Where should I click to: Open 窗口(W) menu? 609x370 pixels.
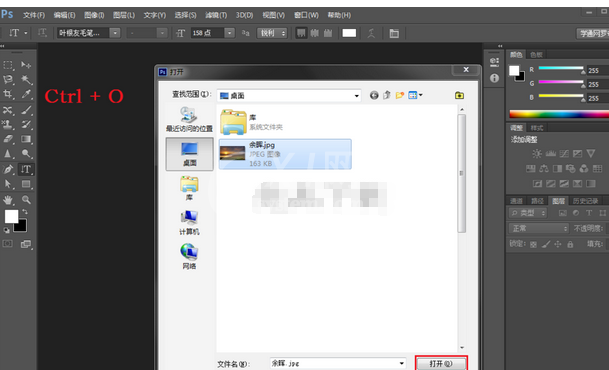(306, 15)
